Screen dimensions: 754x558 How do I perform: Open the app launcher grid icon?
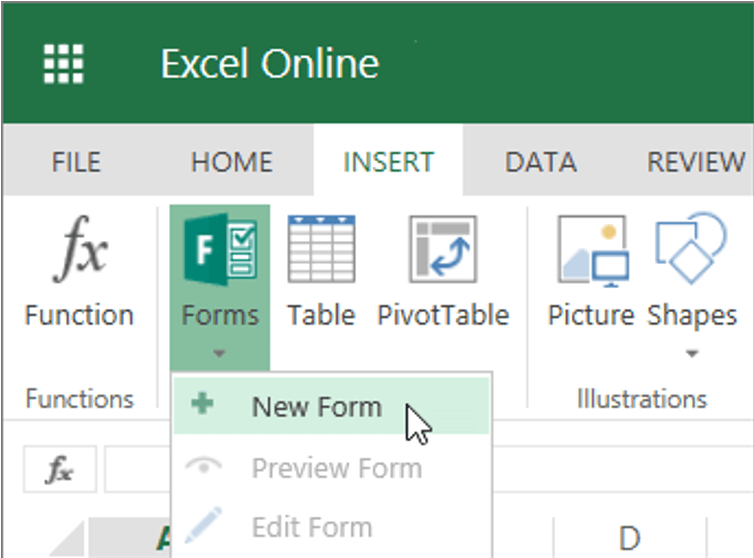click(63, 64)
